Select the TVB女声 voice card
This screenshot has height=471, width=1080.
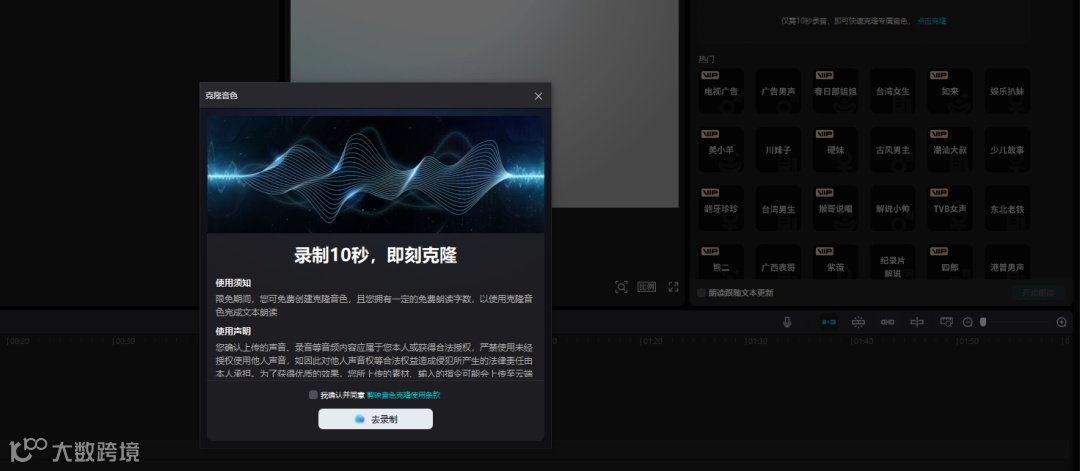950,209
